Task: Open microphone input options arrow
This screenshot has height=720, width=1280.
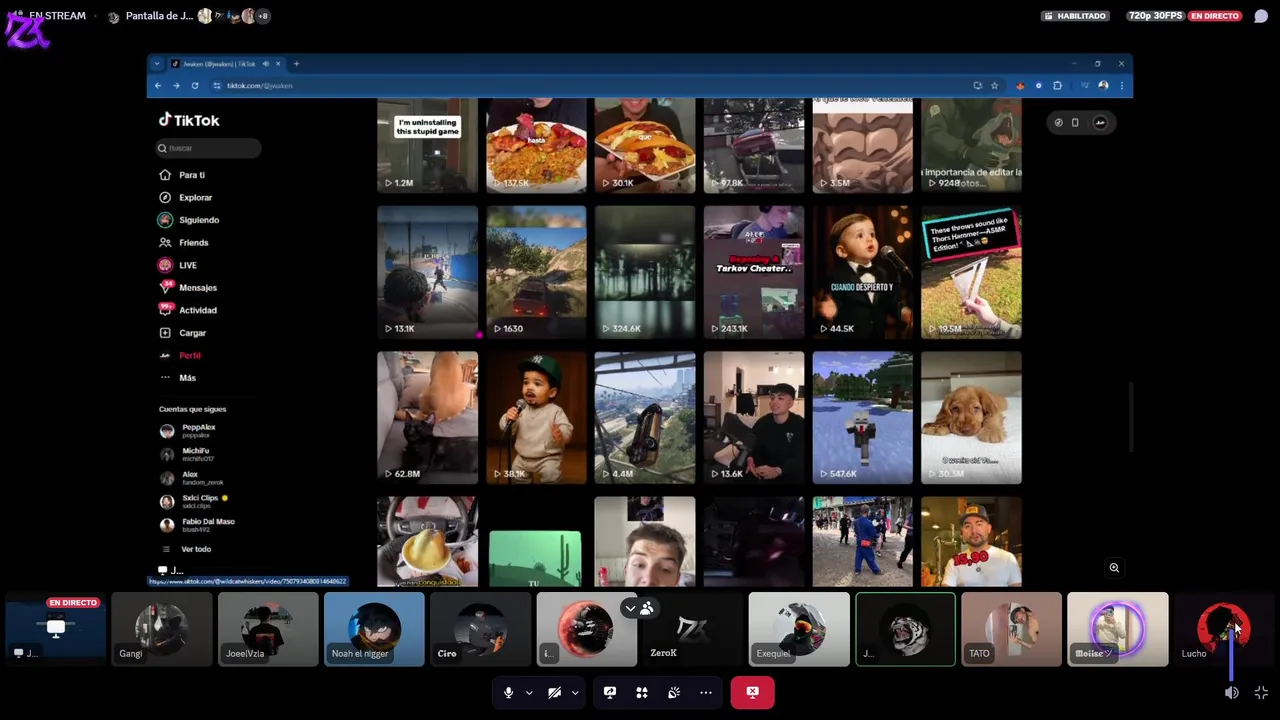Action: point(529,692)
